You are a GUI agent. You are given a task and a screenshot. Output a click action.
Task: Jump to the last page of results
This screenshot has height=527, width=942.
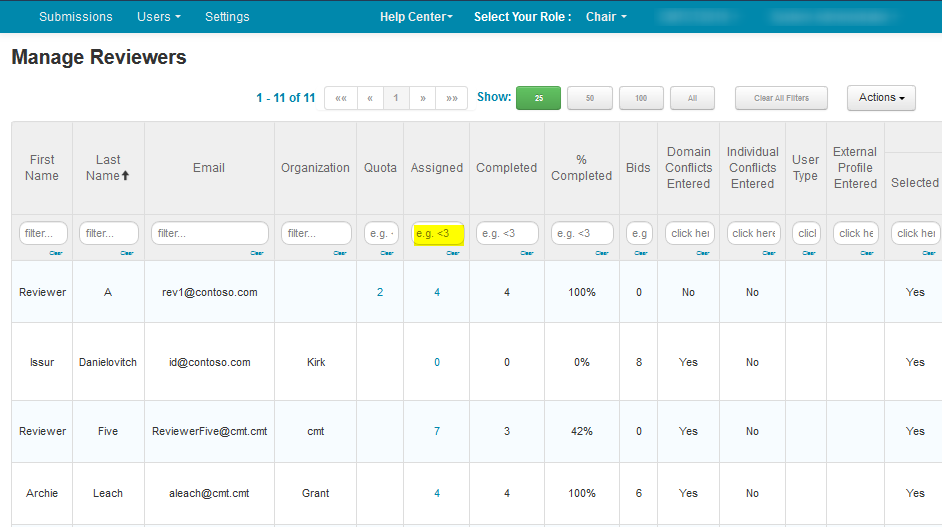point(452,98)
